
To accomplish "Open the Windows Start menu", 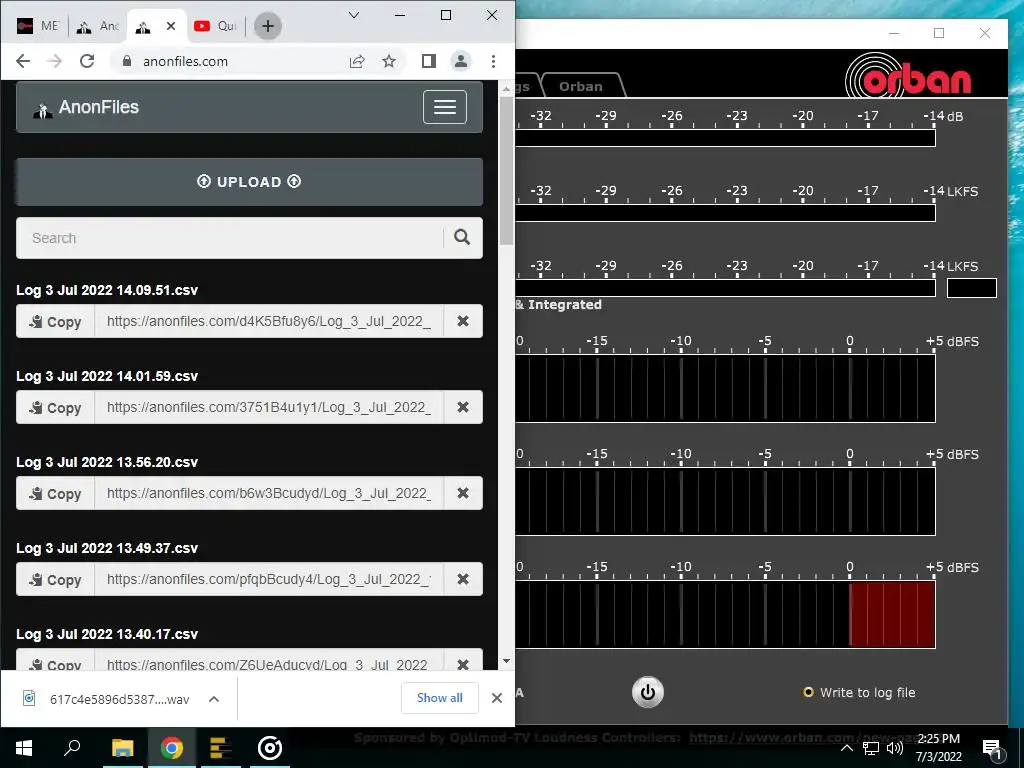I will [24, 748].
